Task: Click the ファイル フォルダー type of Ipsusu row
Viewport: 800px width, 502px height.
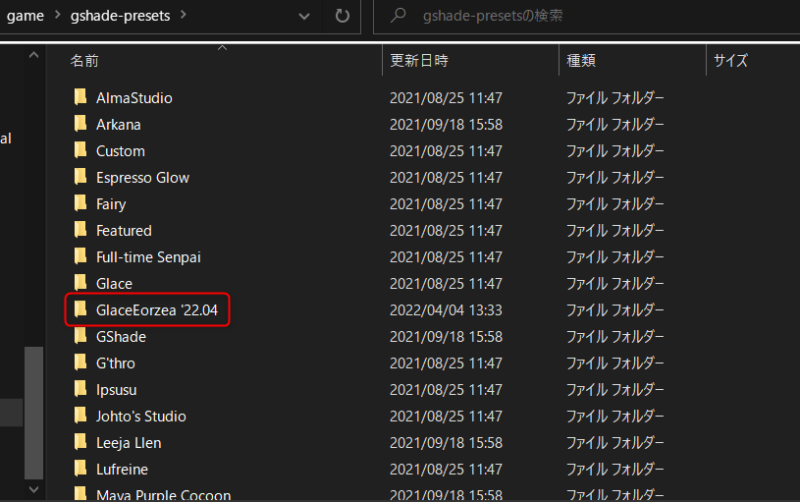Action: click(x=615, y=389)
